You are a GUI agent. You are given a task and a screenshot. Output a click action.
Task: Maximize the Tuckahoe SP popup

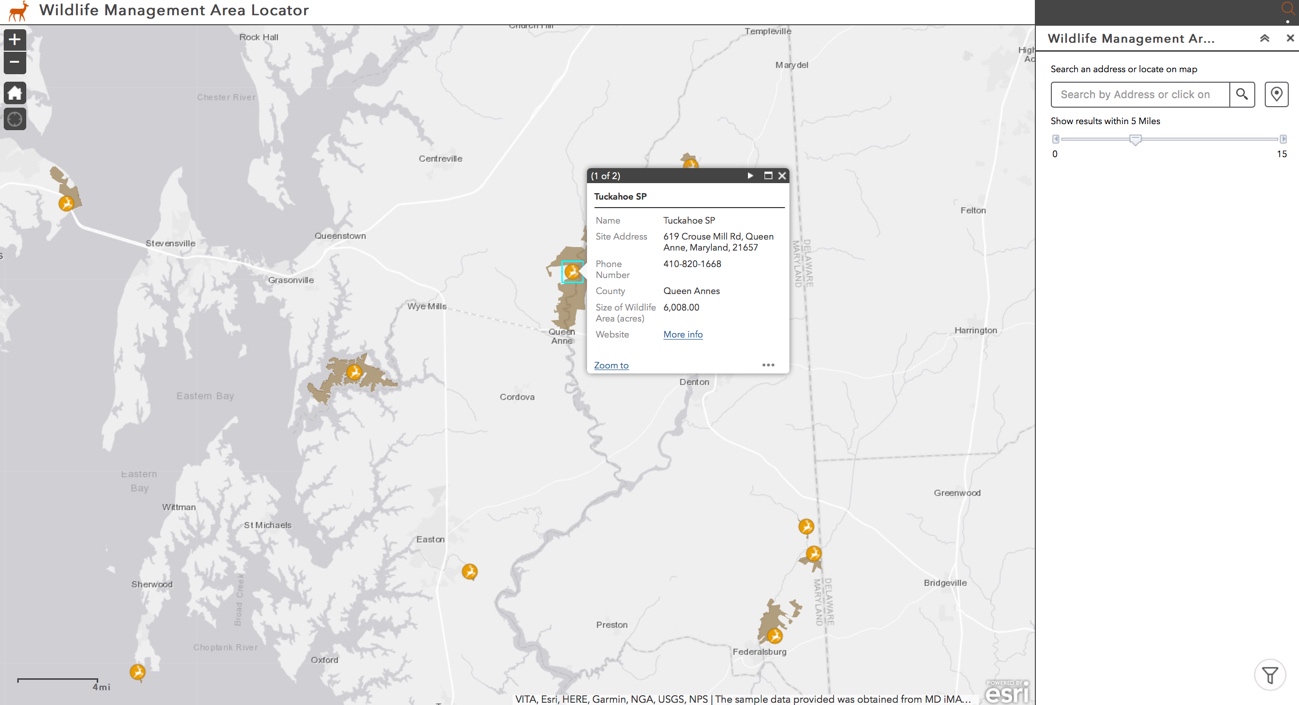(768, 176)
